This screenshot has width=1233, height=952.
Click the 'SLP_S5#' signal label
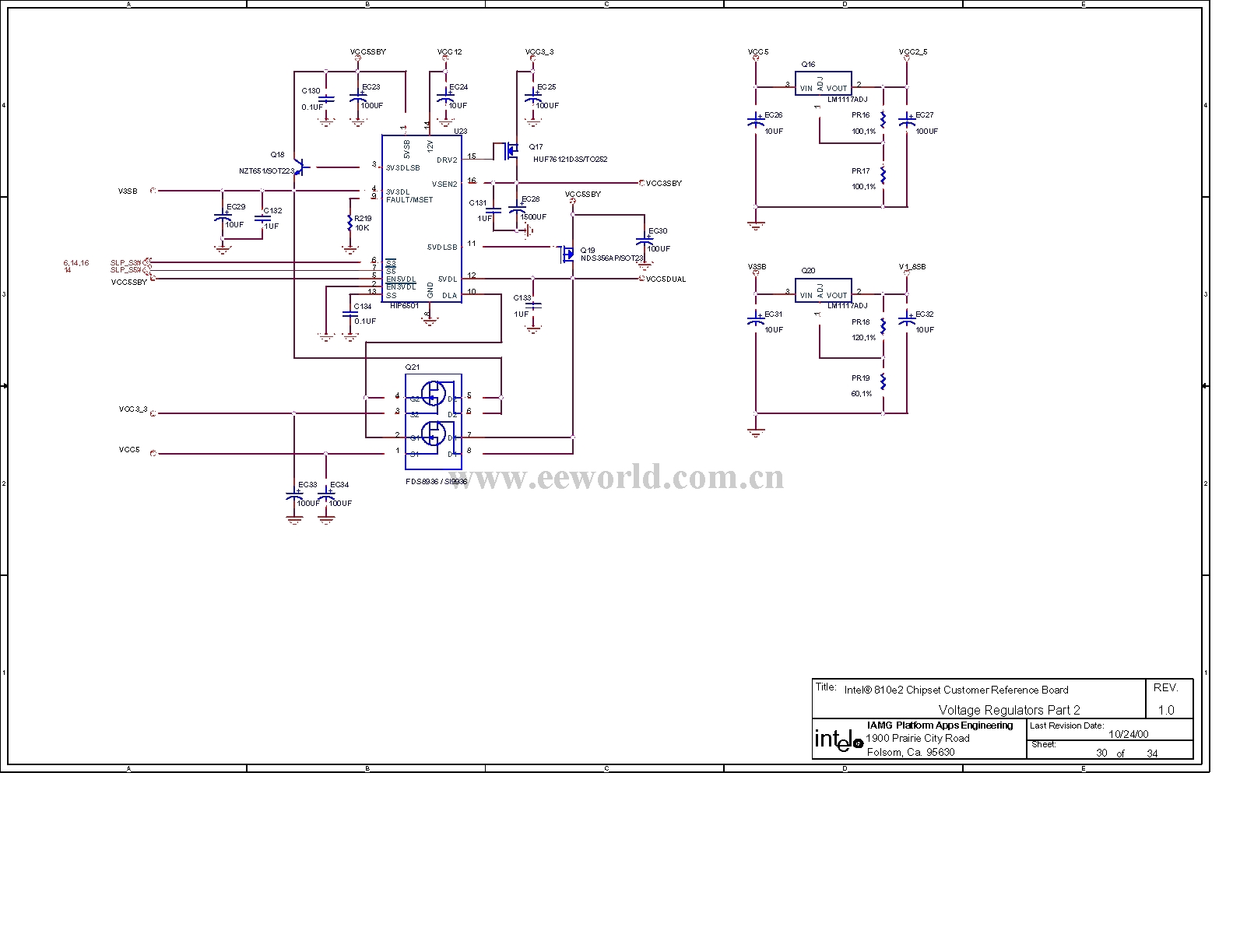(126, 270)
